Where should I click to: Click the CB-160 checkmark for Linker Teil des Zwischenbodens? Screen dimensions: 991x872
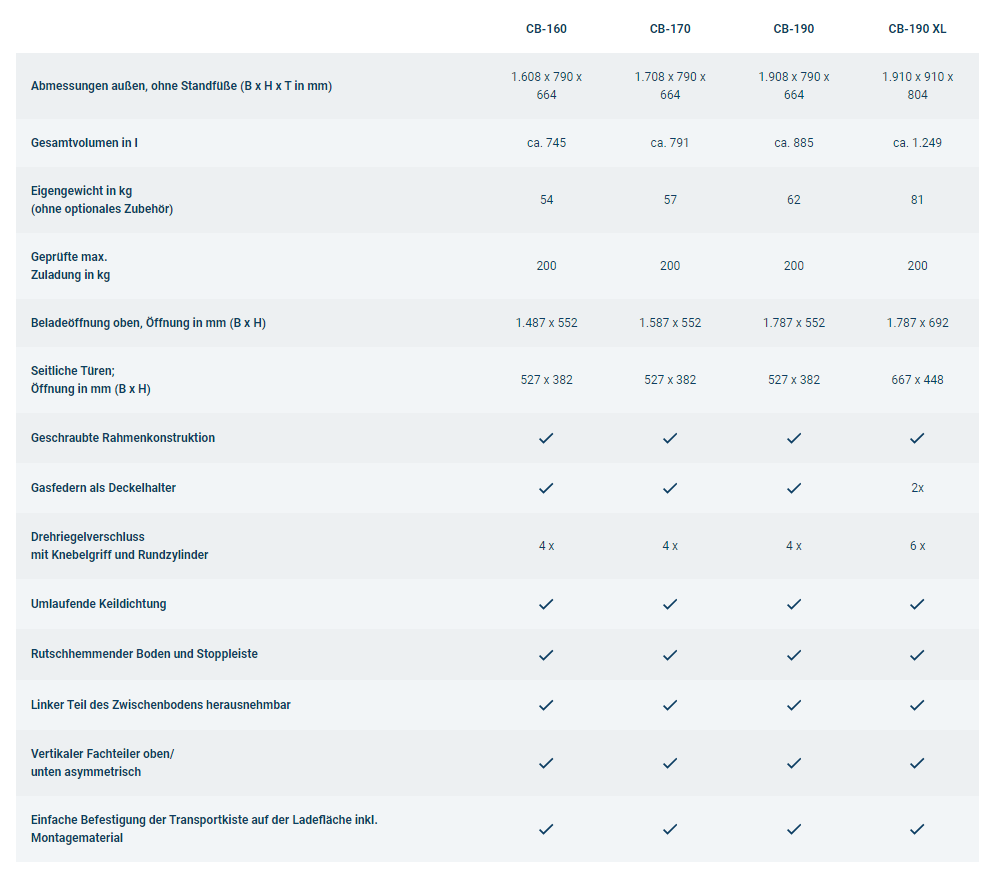[546, 705]
